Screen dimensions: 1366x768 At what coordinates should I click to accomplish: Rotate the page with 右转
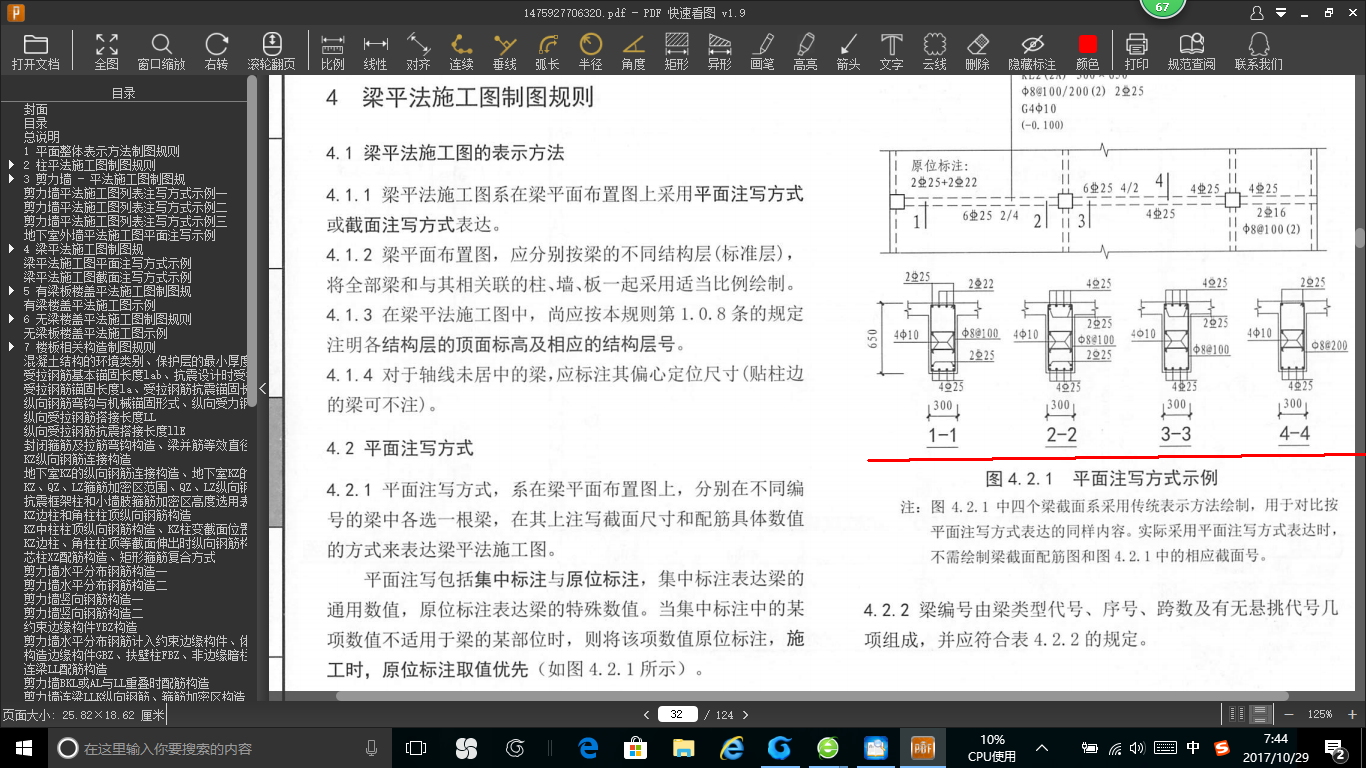[216, 51]
